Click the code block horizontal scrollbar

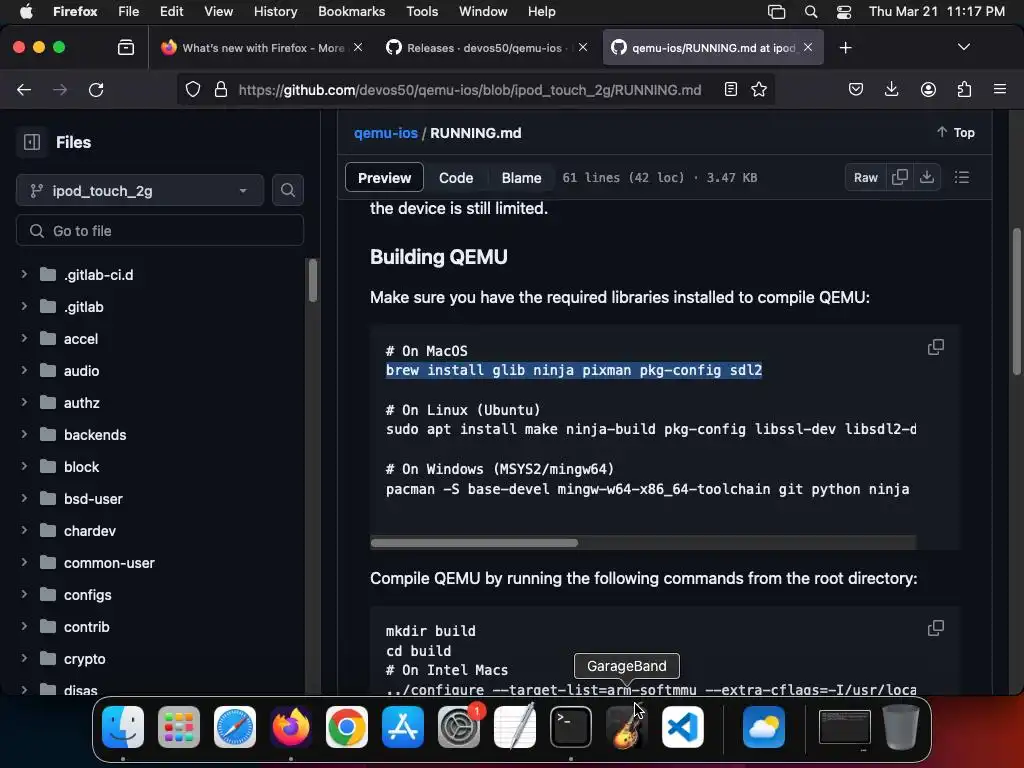click(474, 543)
